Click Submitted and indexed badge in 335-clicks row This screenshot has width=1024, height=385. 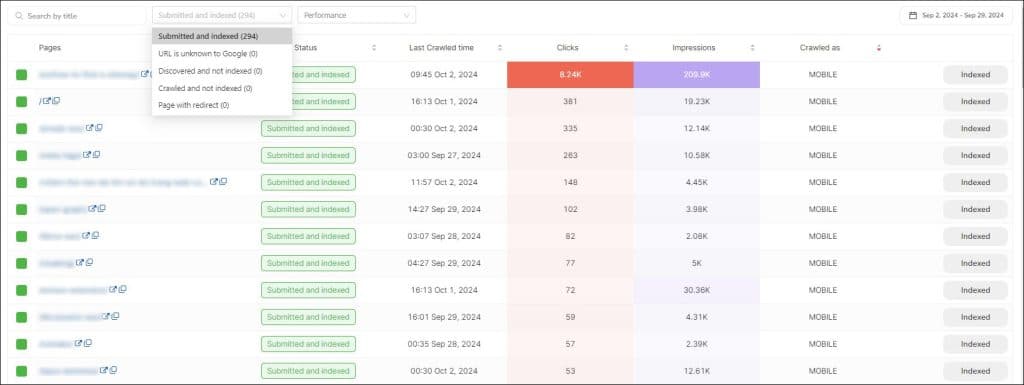(308, 129)
